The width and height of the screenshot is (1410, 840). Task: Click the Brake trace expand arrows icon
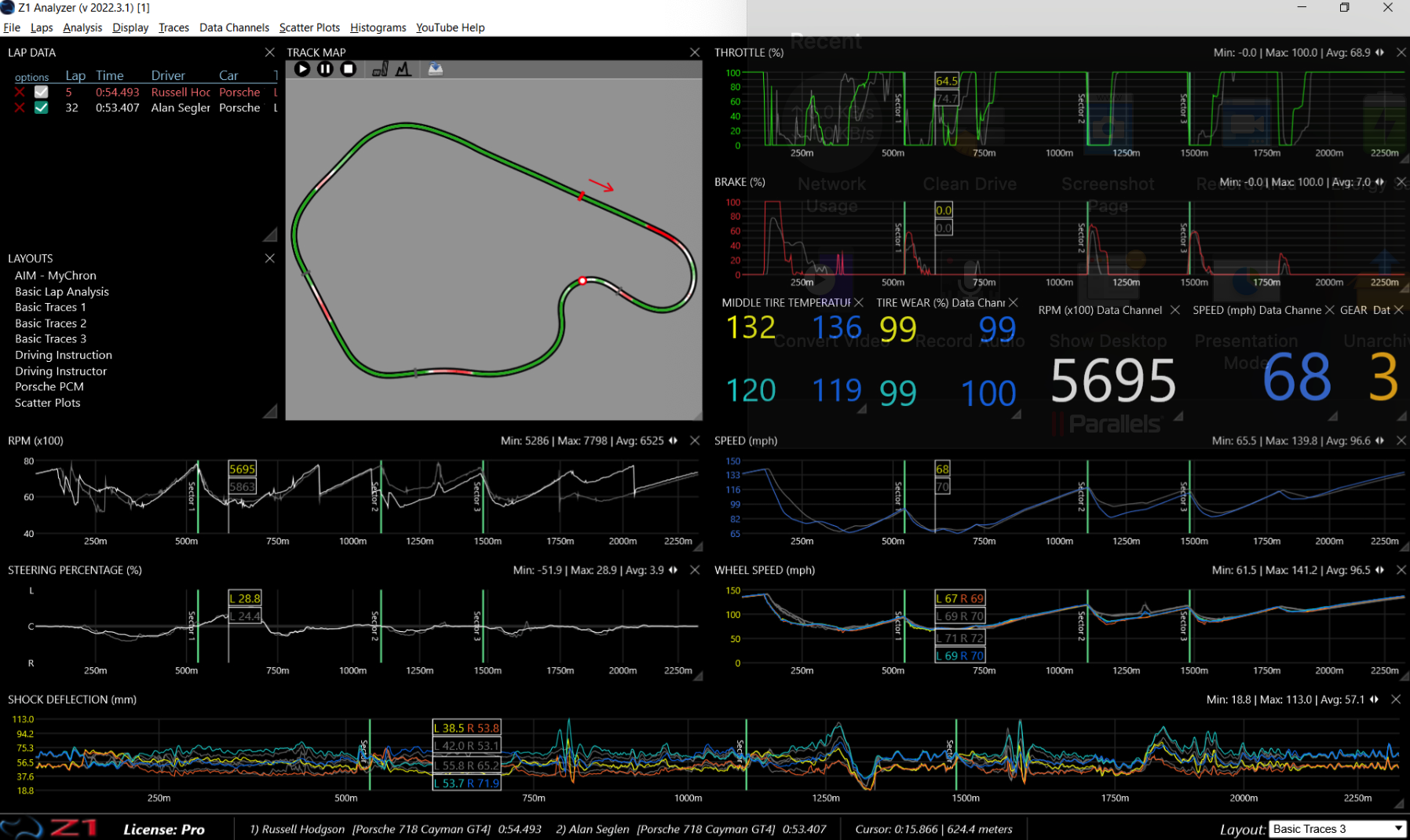1380,181
